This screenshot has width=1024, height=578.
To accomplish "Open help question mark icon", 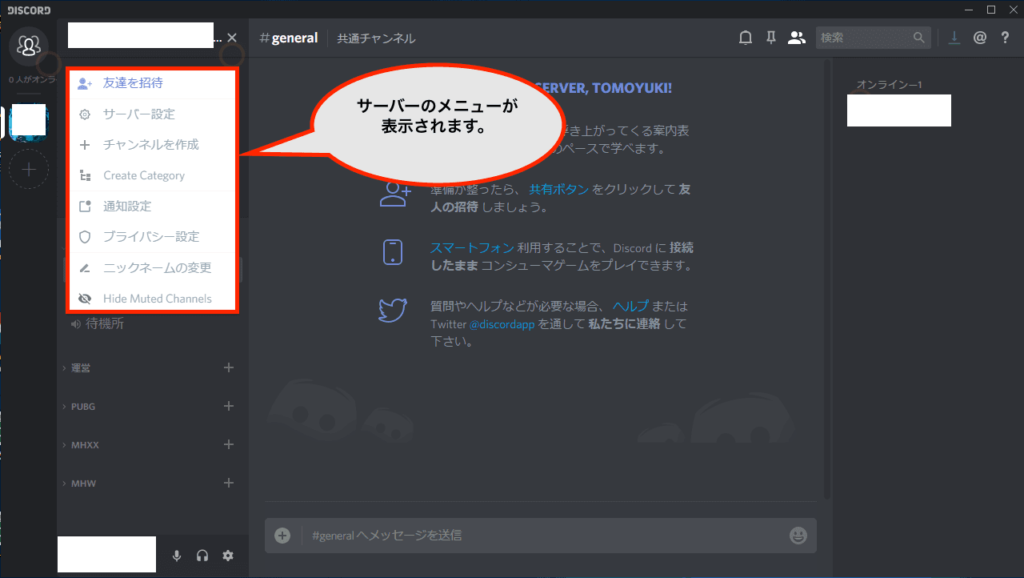I will (x=1005, y=38).
